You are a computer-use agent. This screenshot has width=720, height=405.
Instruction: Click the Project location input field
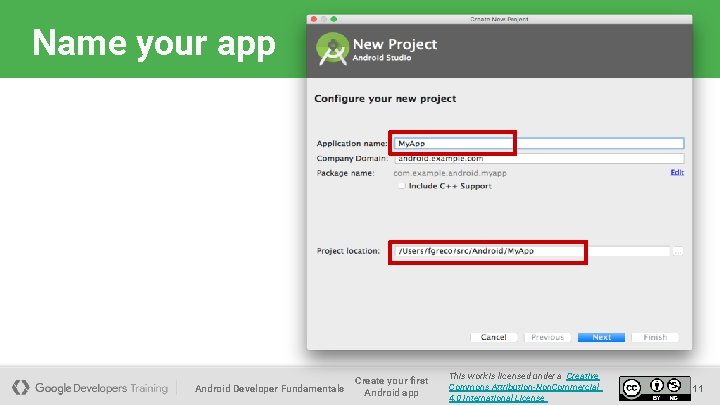coord(532,251)
